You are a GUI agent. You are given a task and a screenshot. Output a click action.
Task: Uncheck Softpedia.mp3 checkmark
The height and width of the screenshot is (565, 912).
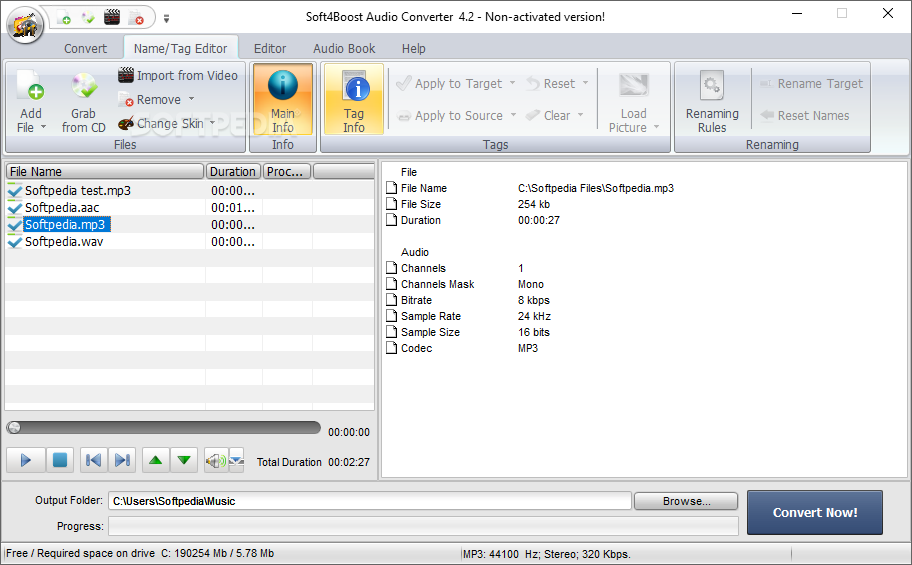click(15, 225)
